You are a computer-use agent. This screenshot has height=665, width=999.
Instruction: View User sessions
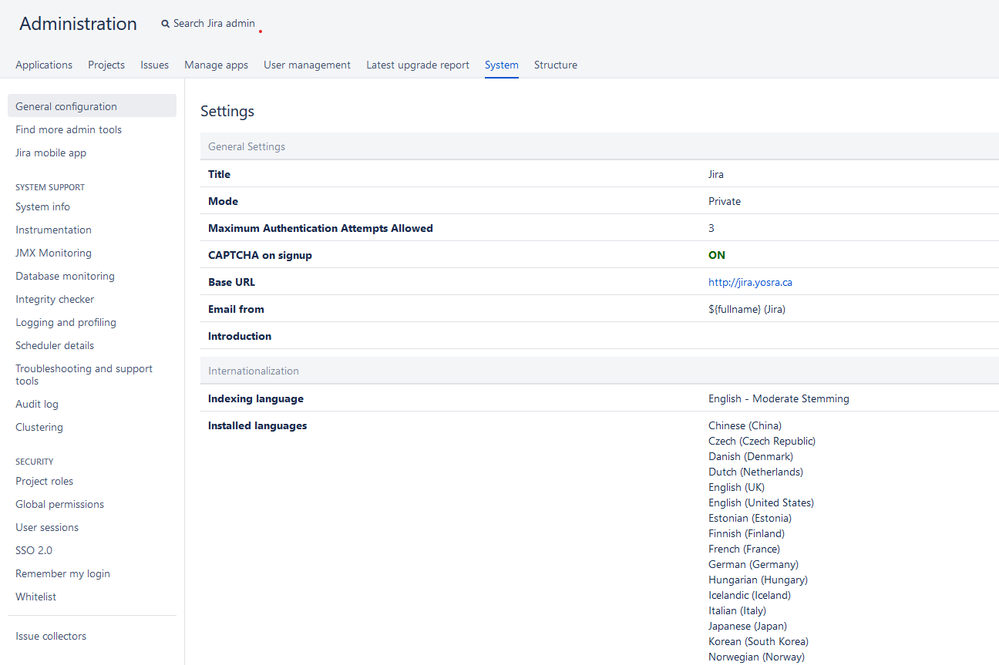pyautogui.click(x=47, y=527)
